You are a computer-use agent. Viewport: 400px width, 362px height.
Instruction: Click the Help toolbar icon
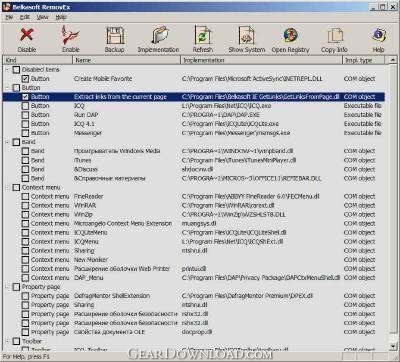[x=378, y=35]
